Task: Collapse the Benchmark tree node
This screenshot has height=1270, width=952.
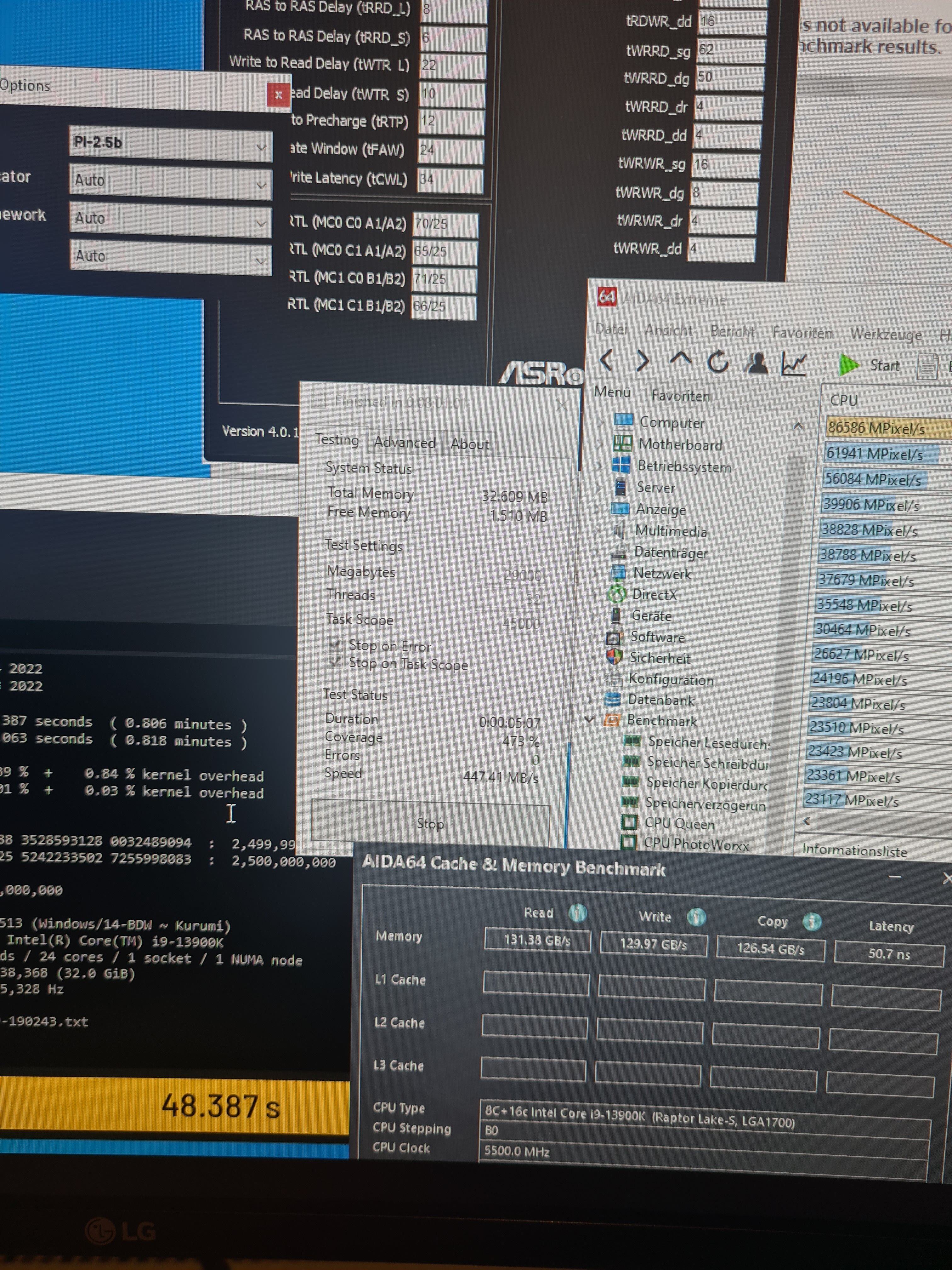Action: click(x=589, y=719)
